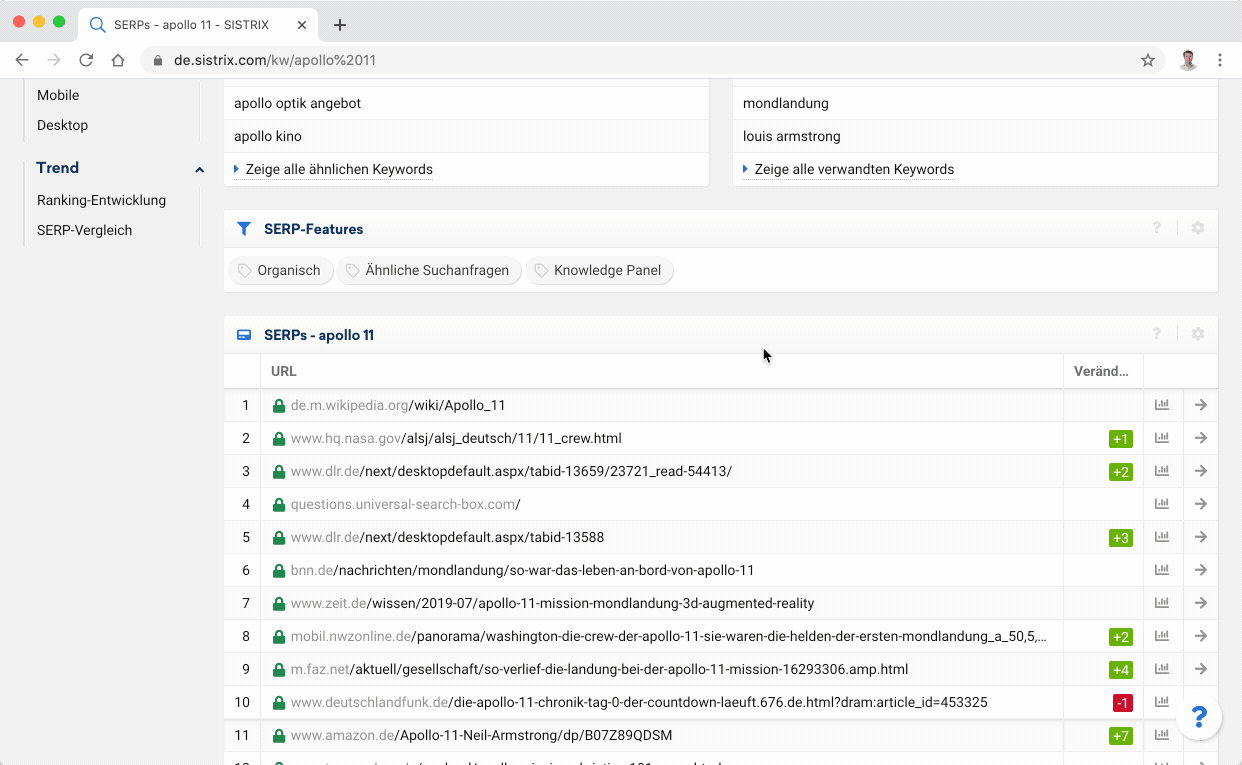Expand Zeige alle ähnlichen Keywords
The width and height of the screenshot is (1242, 765).
point(338,169)
